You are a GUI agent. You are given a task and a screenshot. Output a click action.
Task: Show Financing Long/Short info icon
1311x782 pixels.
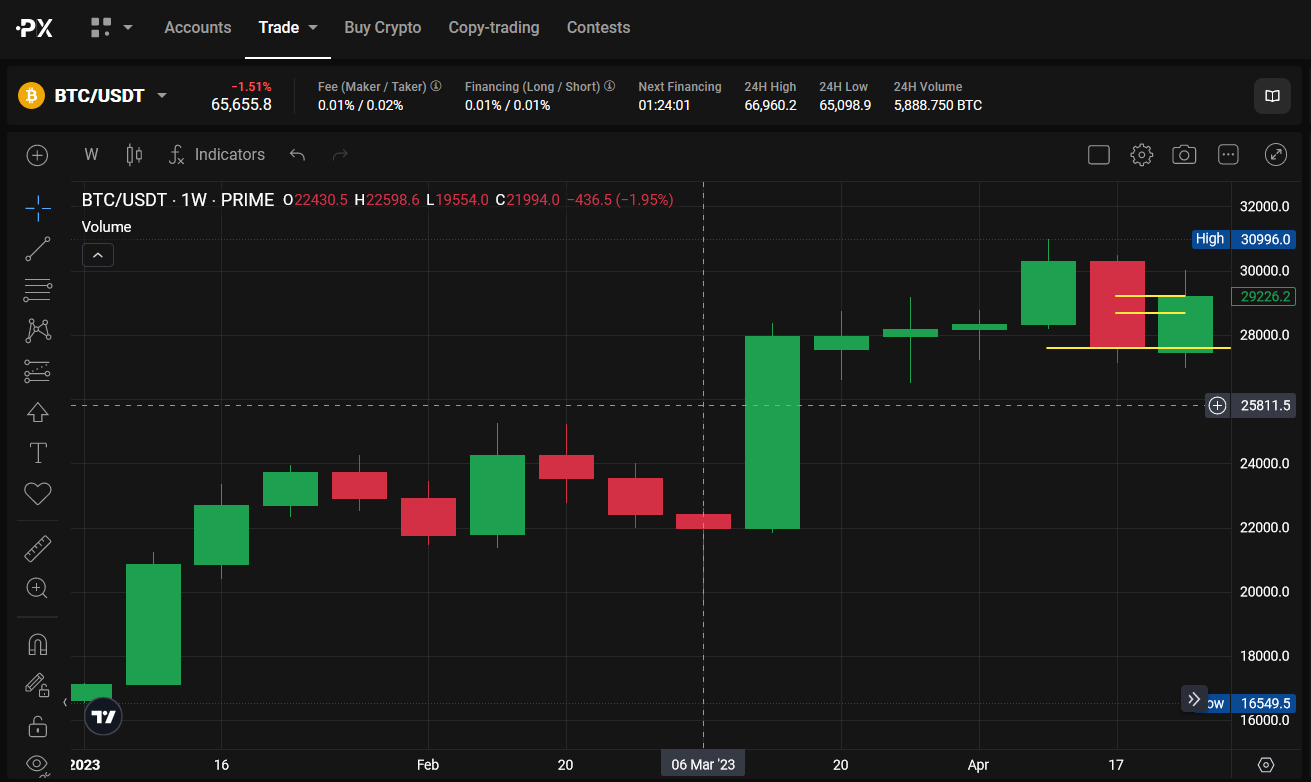(610, 86)
